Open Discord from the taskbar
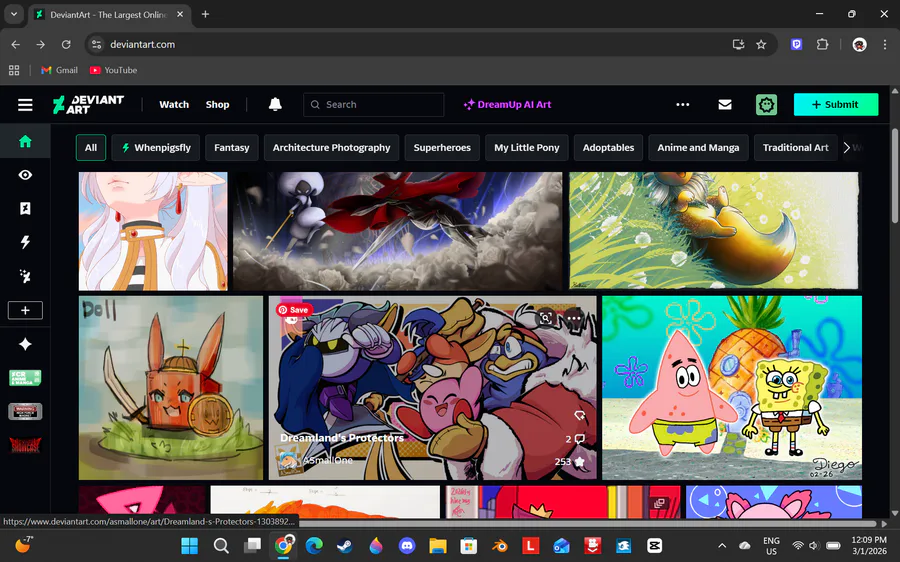This screenshot has width=900, height=562. [x=407, y=545]
